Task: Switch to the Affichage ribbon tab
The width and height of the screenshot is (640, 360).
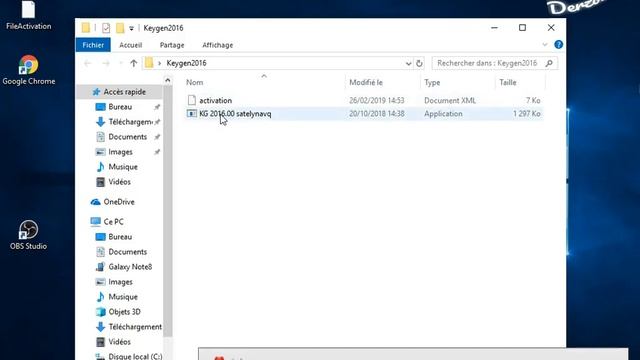Action: tap(218, 45)
